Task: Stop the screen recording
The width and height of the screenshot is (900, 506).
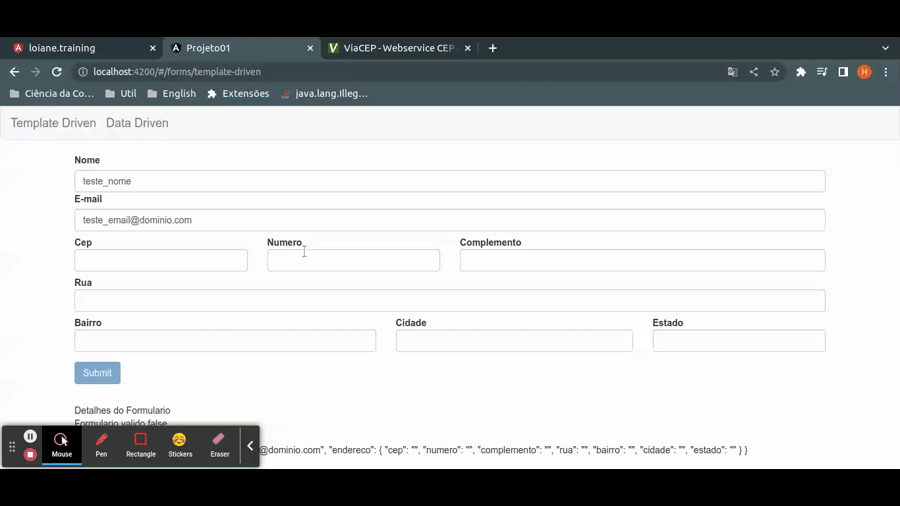Action: tap(30, 454)
